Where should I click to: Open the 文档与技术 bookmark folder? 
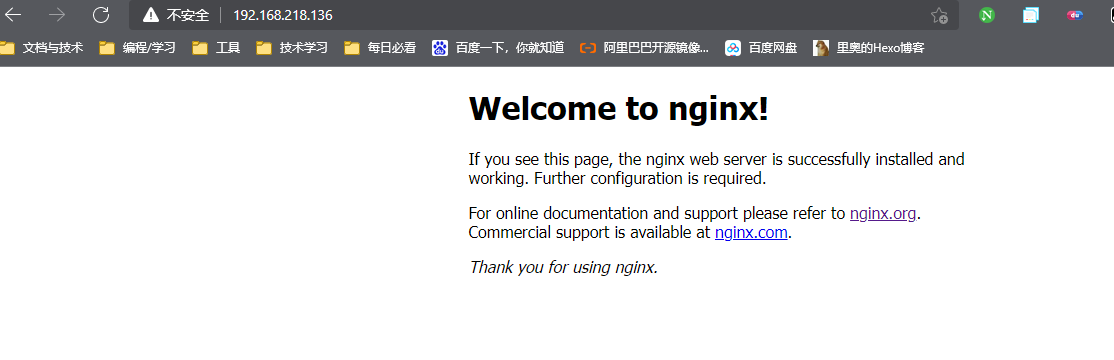click(42, 48)
